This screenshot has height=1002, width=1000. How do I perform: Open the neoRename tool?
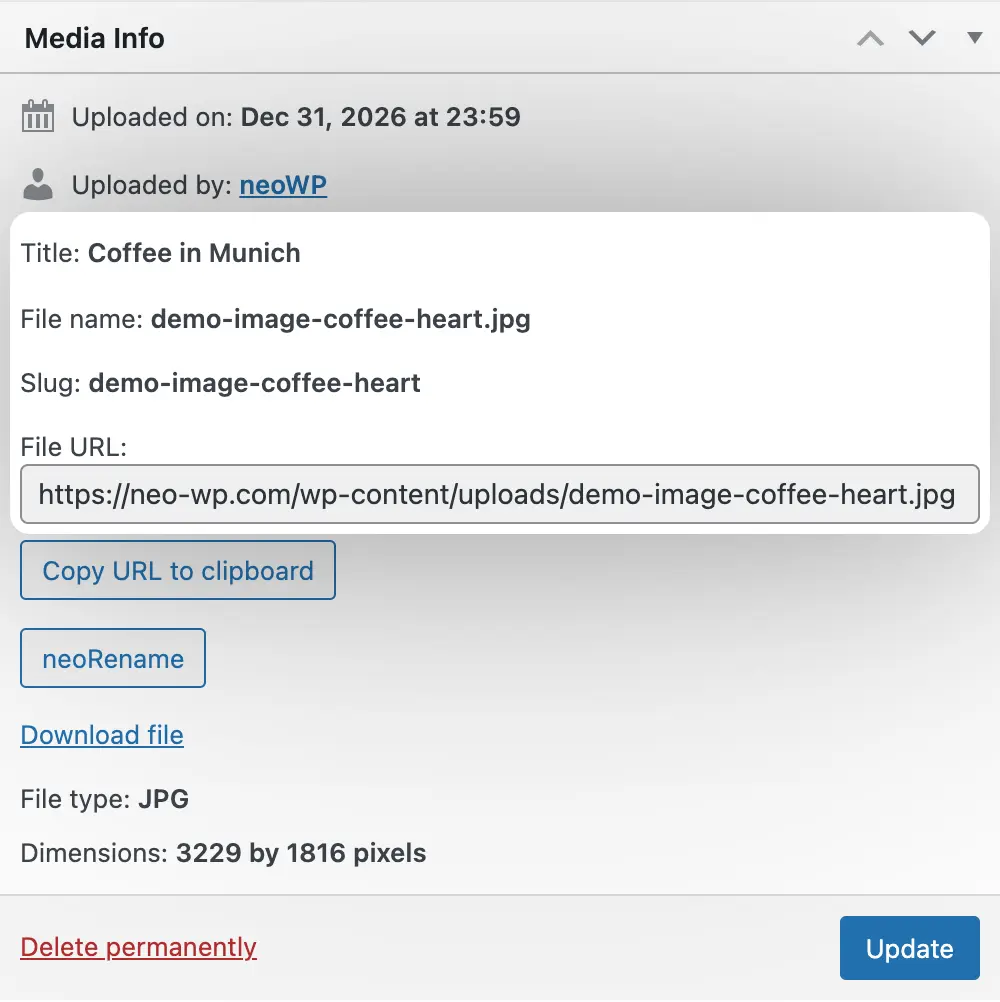(x=112, y=658)
